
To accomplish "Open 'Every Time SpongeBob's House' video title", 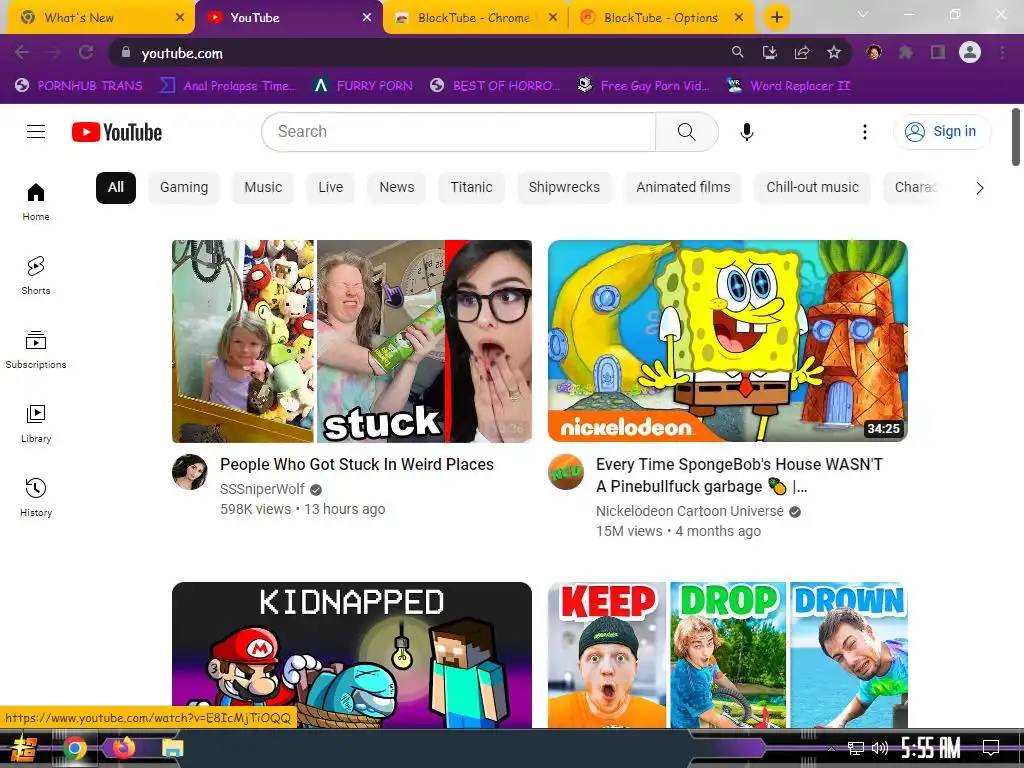I will [739, 475].
